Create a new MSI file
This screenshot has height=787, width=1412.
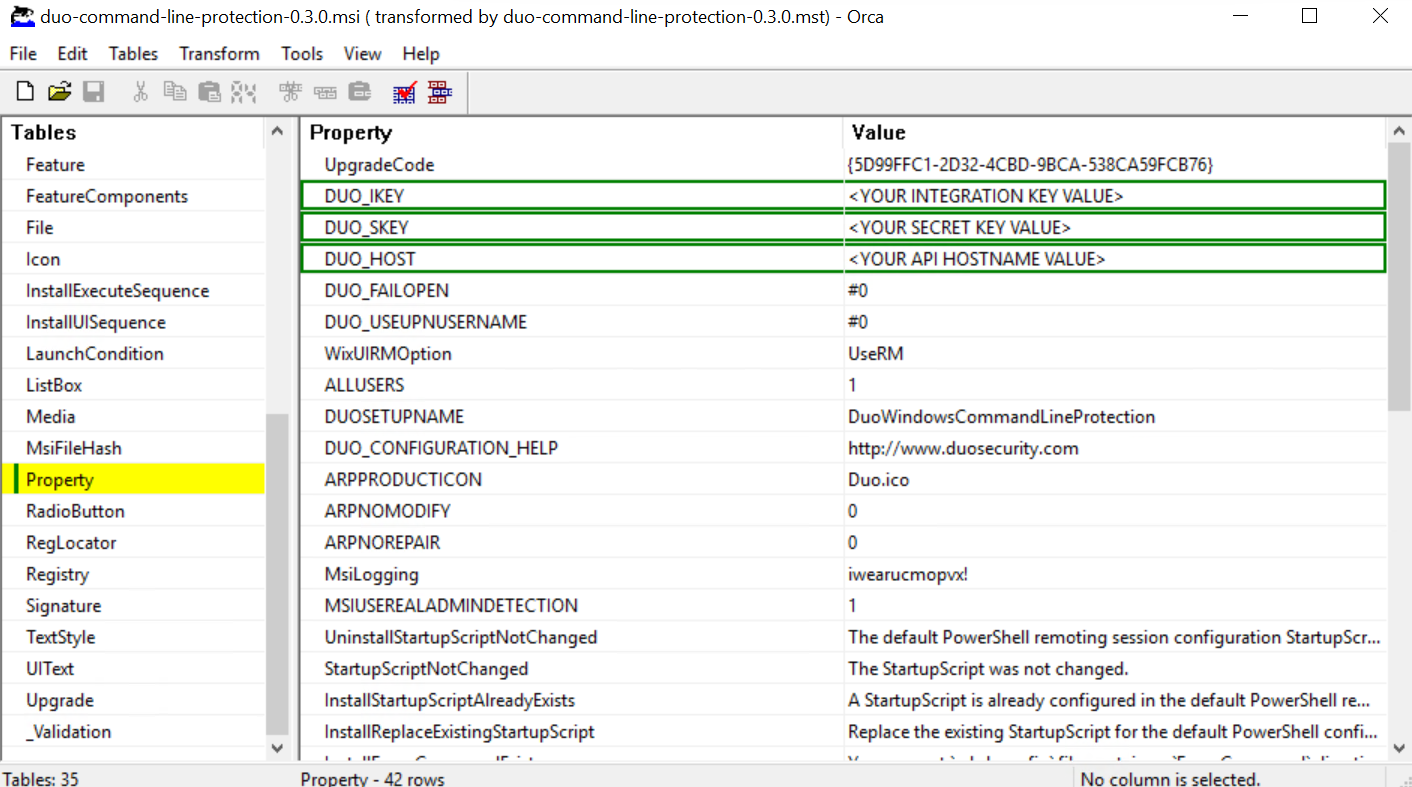point(23,90)
